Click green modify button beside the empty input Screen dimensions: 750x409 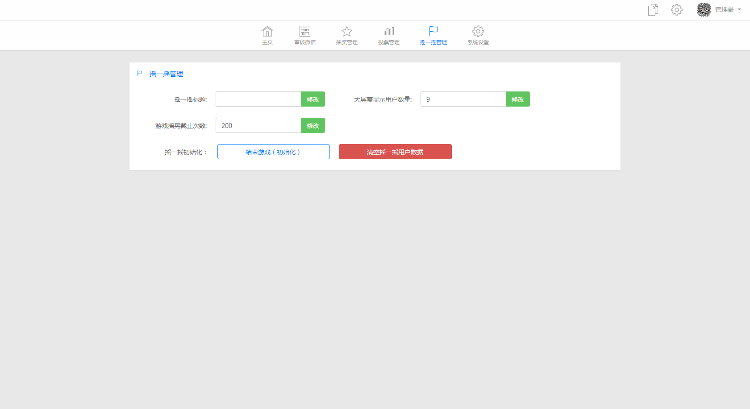coord(313,99)
